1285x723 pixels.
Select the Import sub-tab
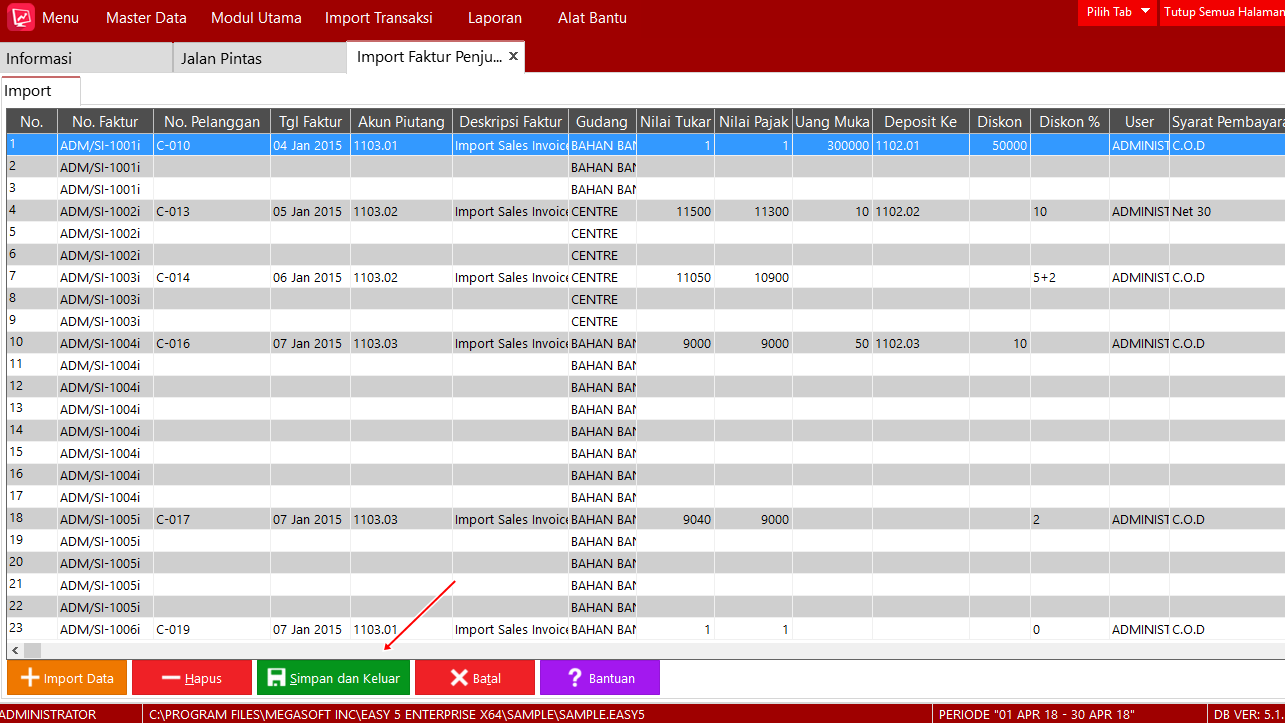(28, 91)
